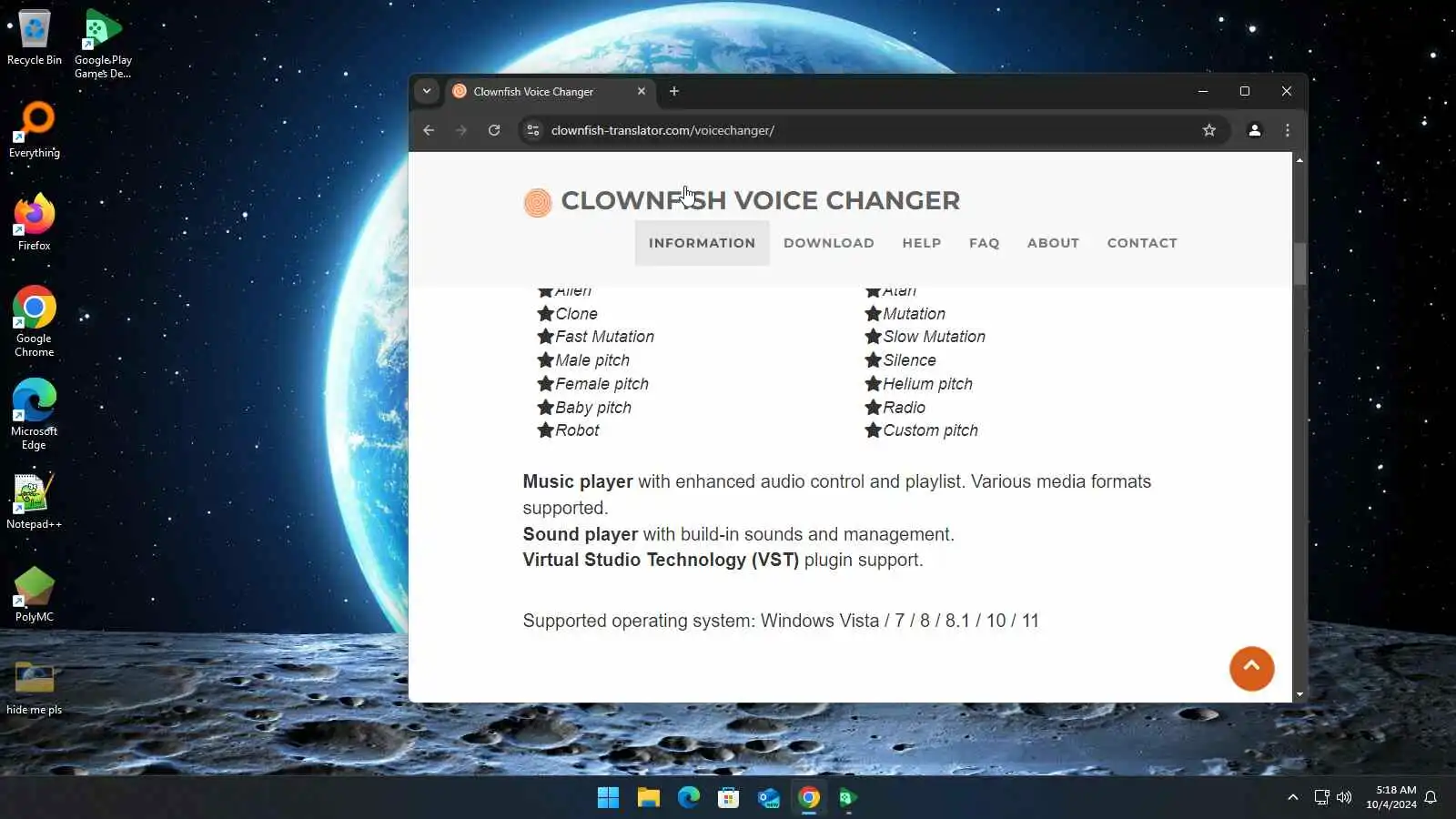1456x819 pixels.
Task: Click the 'Sound player' bold text
Action: click(x=581, y=534)
